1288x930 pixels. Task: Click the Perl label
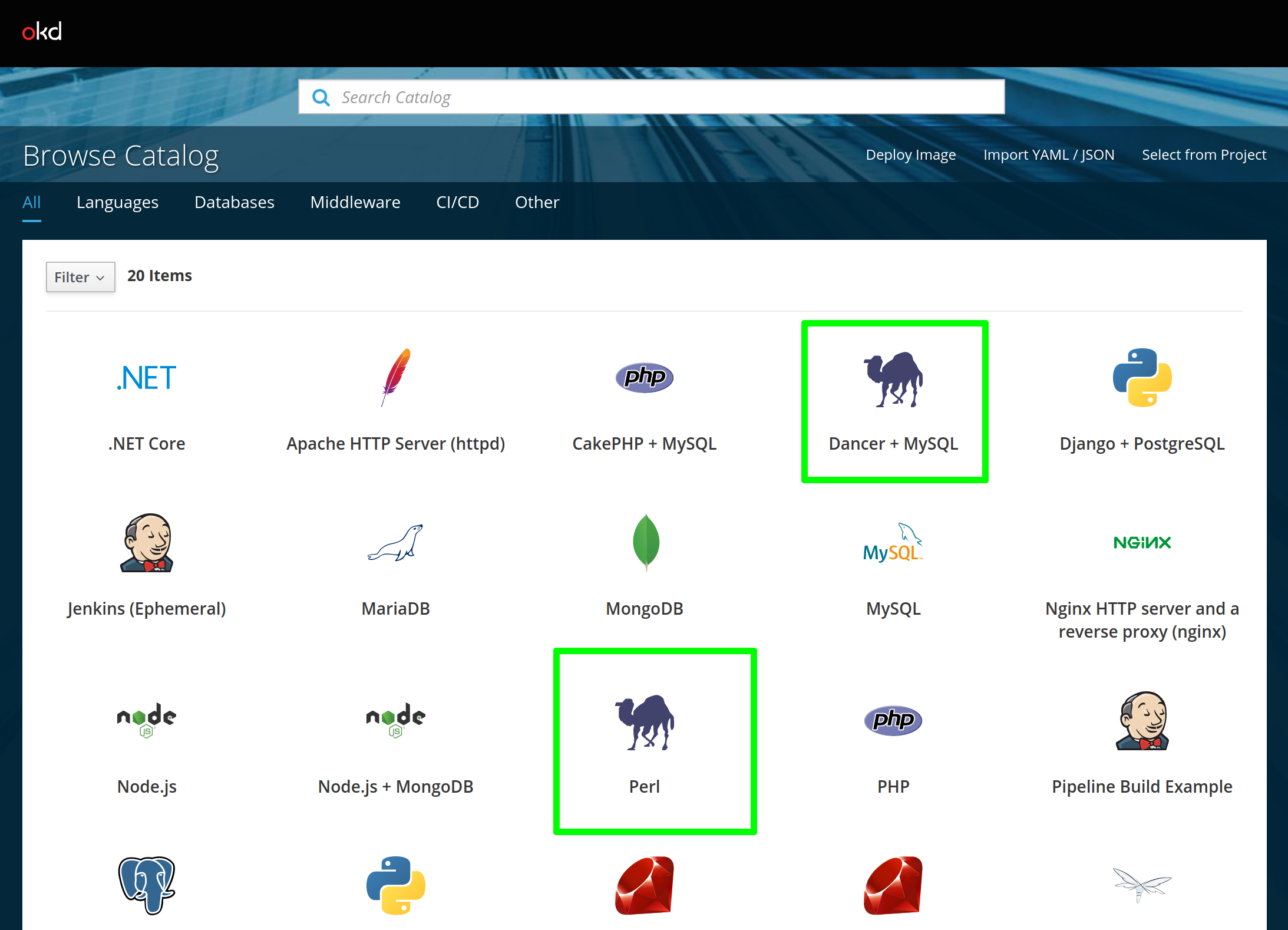[x=645, y=787]
